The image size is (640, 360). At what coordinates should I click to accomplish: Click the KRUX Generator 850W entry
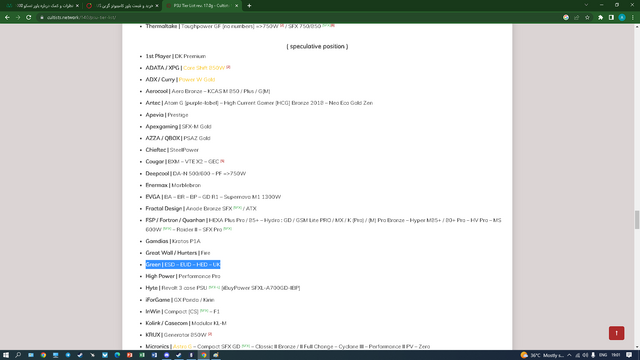pyautogui.click(x=179, y=335)
